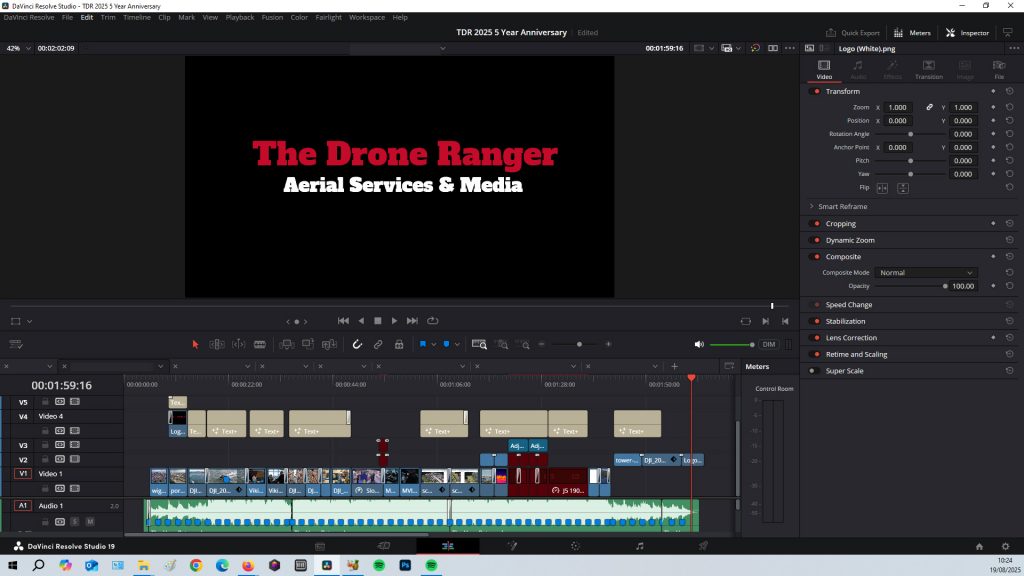Click the Rotation Angle slider
The image size is (1024, 576).
pos(910,134)
